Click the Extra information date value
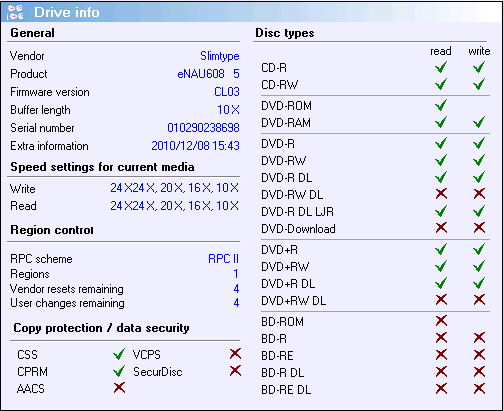Viewport: 504px width, 411px height. (195, 146)
